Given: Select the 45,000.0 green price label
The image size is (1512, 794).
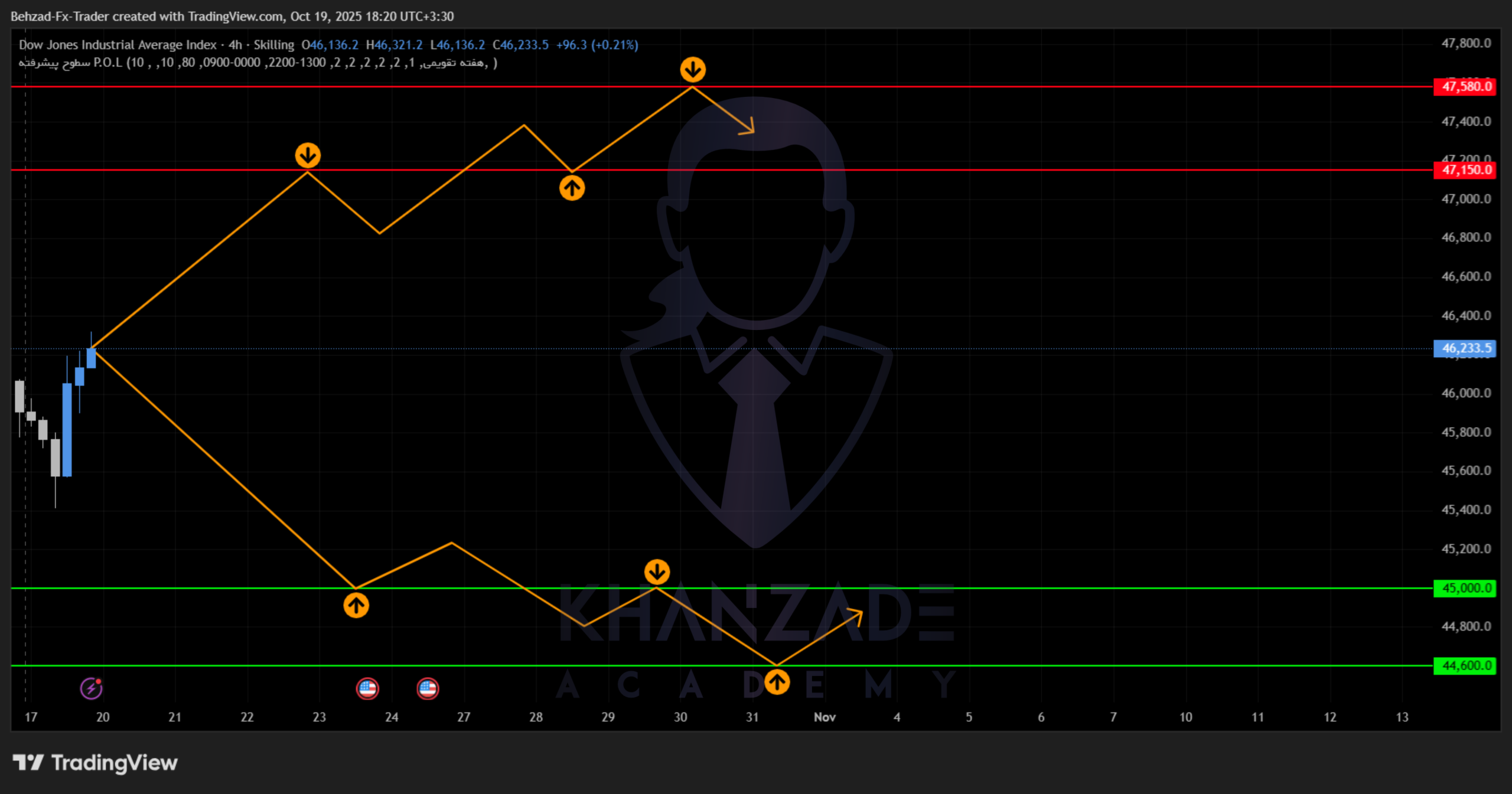Looking at the screenshot, I should (1465, 588).
